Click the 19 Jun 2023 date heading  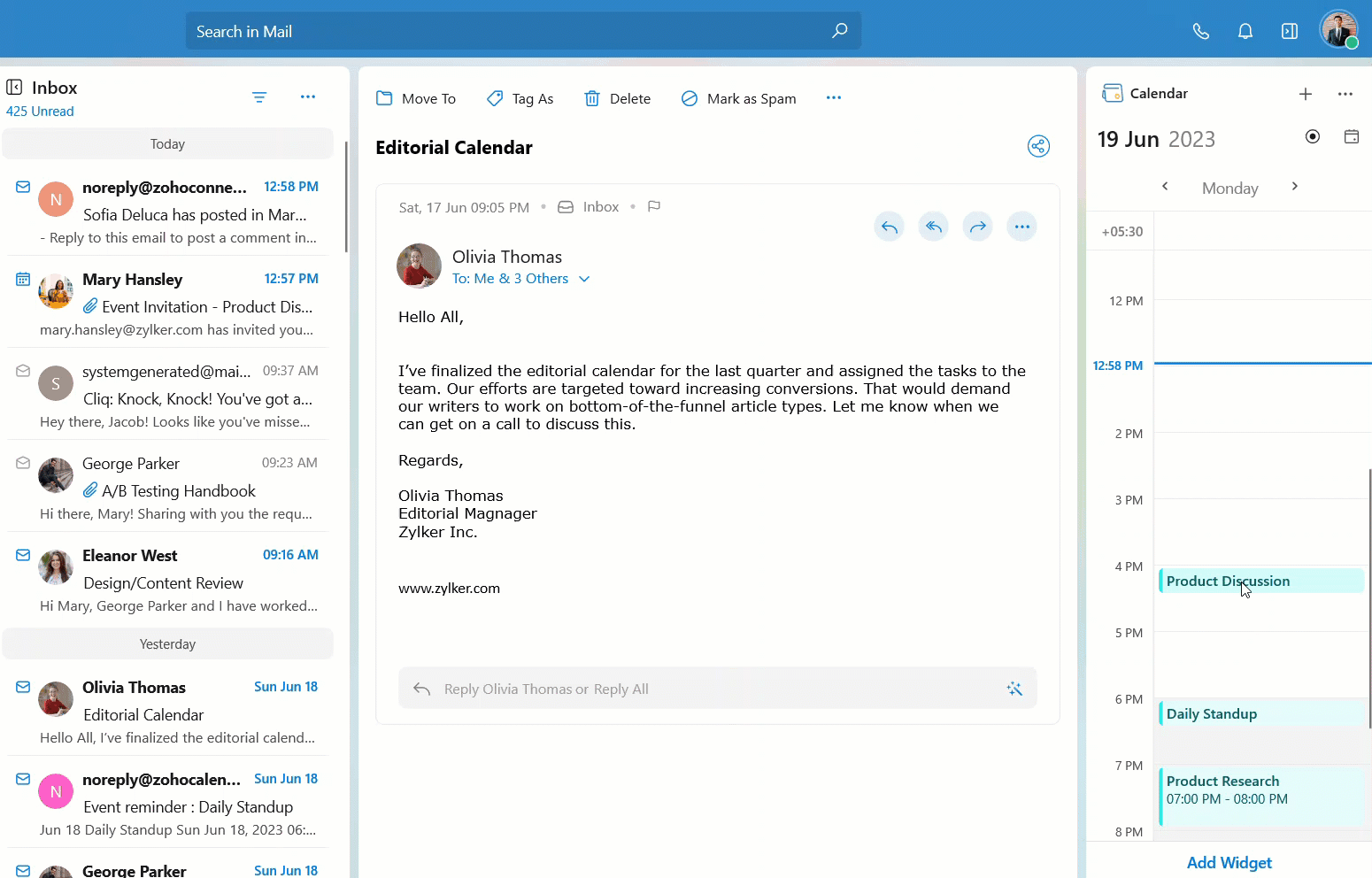[x=1156, y=139]
